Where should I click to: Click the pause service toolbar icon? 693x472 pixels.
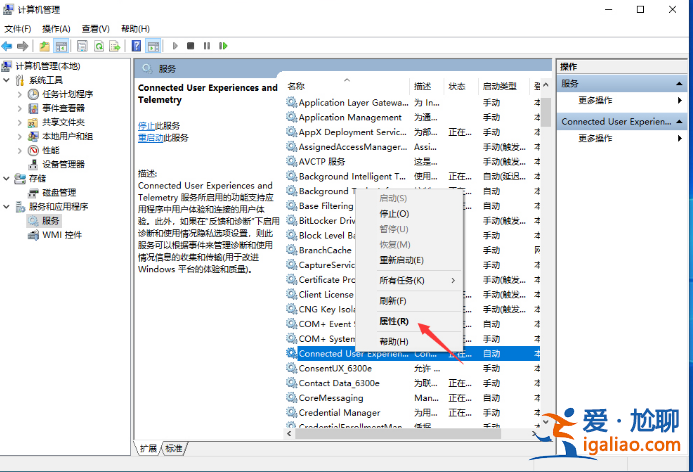[206, 46]
